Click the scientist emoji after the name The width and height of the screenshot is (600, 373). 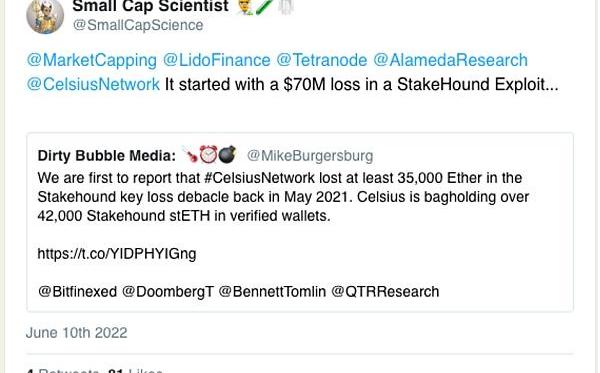pyautogui.click(x=245, y=7)
